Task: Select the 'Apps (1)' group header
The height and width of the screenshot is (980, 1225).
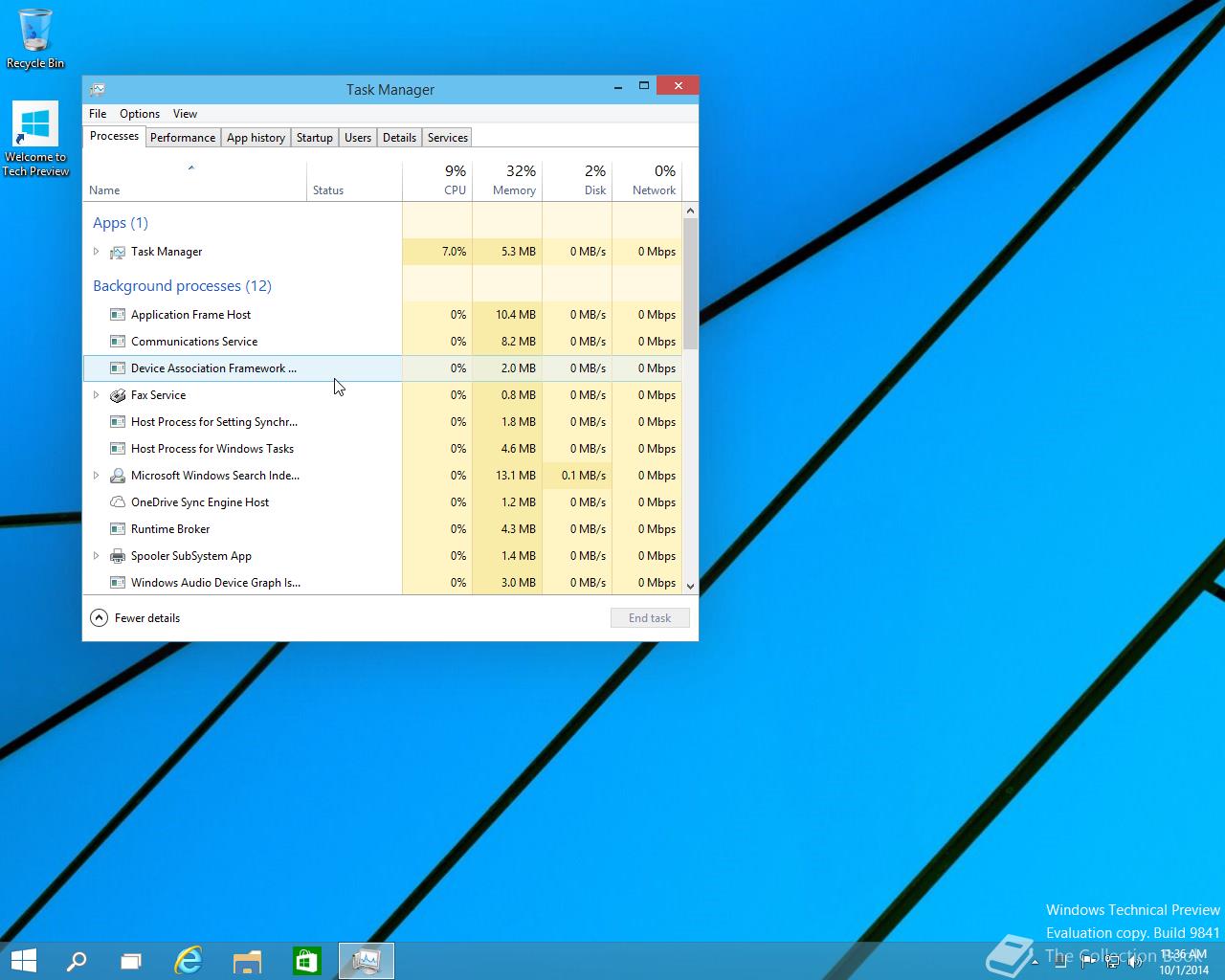Action: click(x=121, y=223)
